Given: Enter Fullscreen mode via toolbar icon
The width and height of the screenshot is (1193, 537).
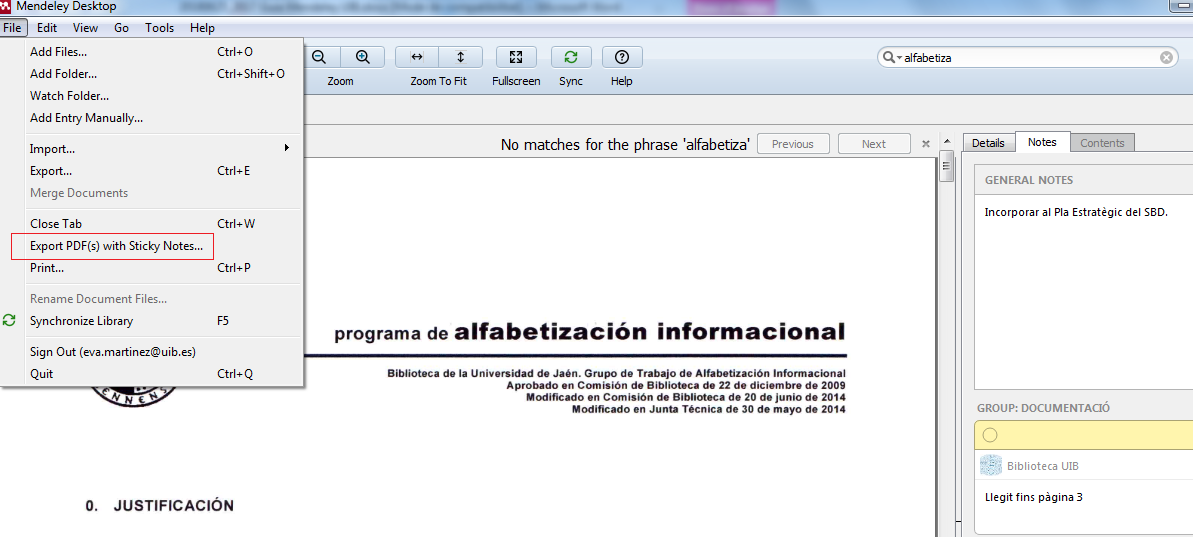Looking at the screenshot, I should coord(516,57).
